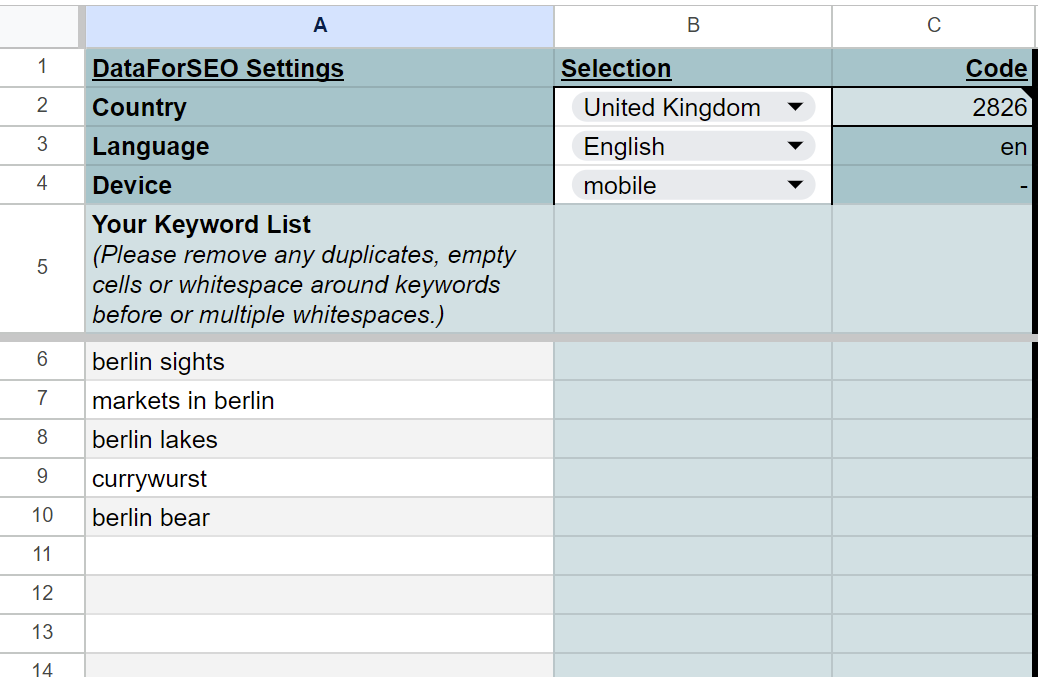The height and width of the screenshot is (677, 1038).
Task: Select the 'berlin bear' keyword cell
Action: tap(320, 518)
